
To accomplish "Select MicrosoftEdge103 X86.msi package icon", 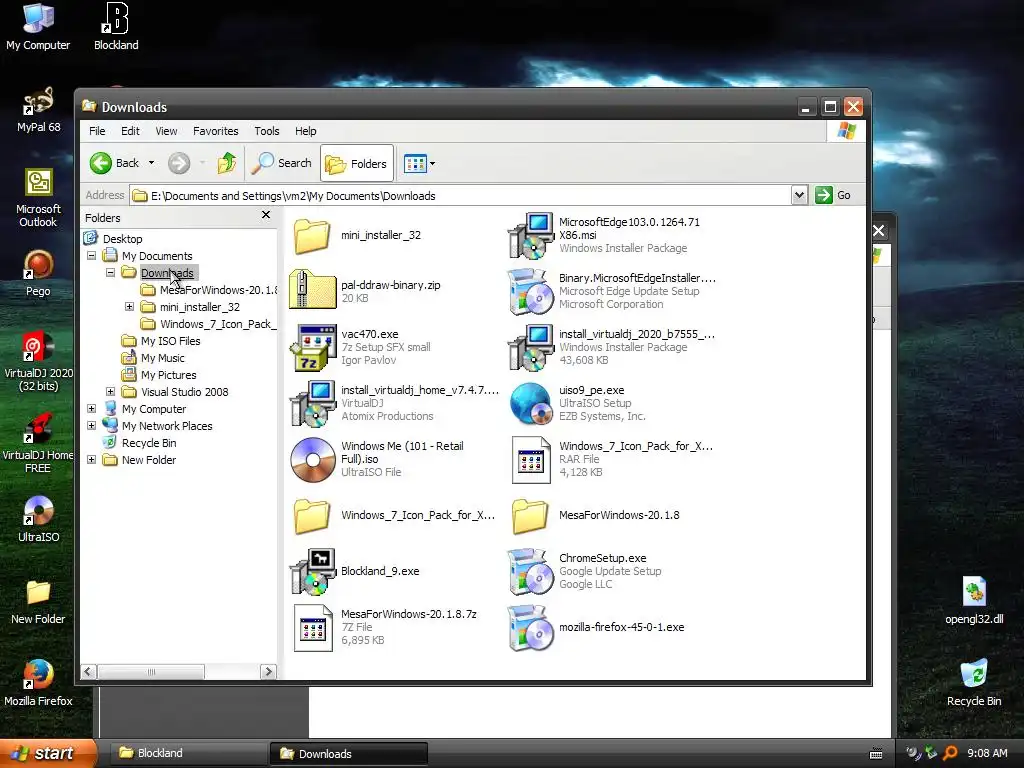I will 531,236.
